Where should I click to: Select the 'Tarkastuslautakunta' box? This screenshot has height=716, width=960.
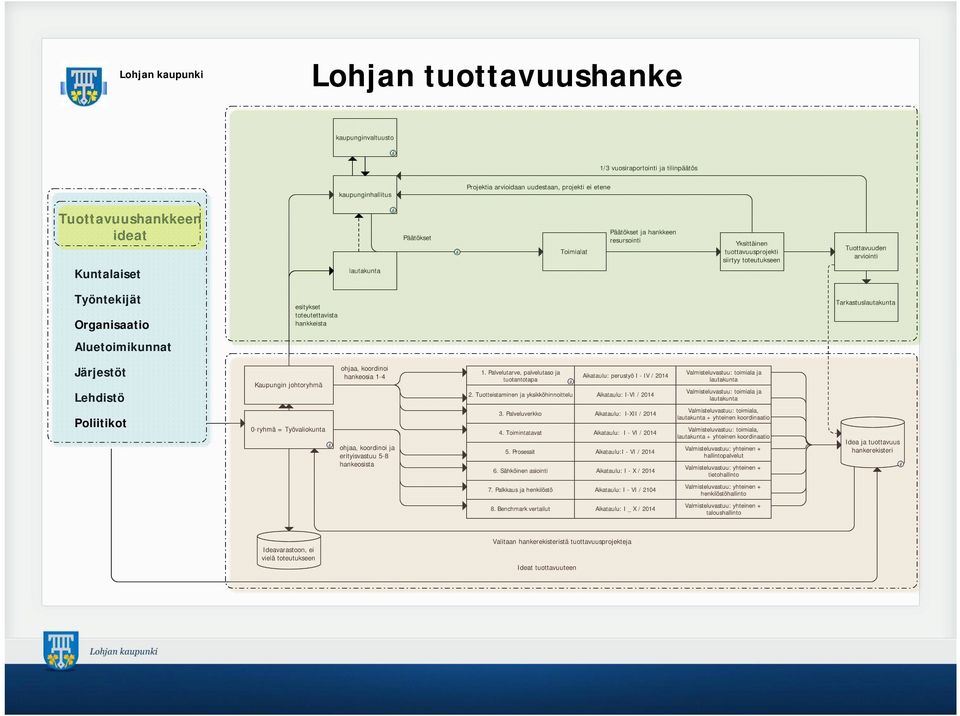point(866,303)
